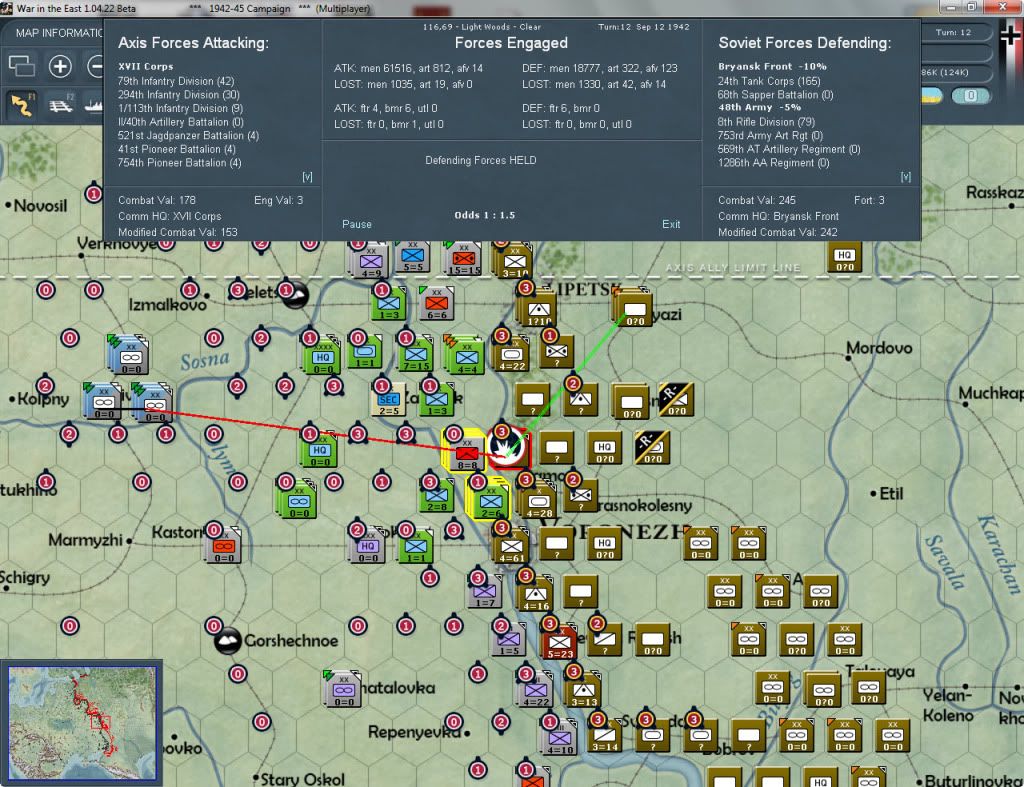
Task: Click the zoom in plus icon
Action: point(60,66)
